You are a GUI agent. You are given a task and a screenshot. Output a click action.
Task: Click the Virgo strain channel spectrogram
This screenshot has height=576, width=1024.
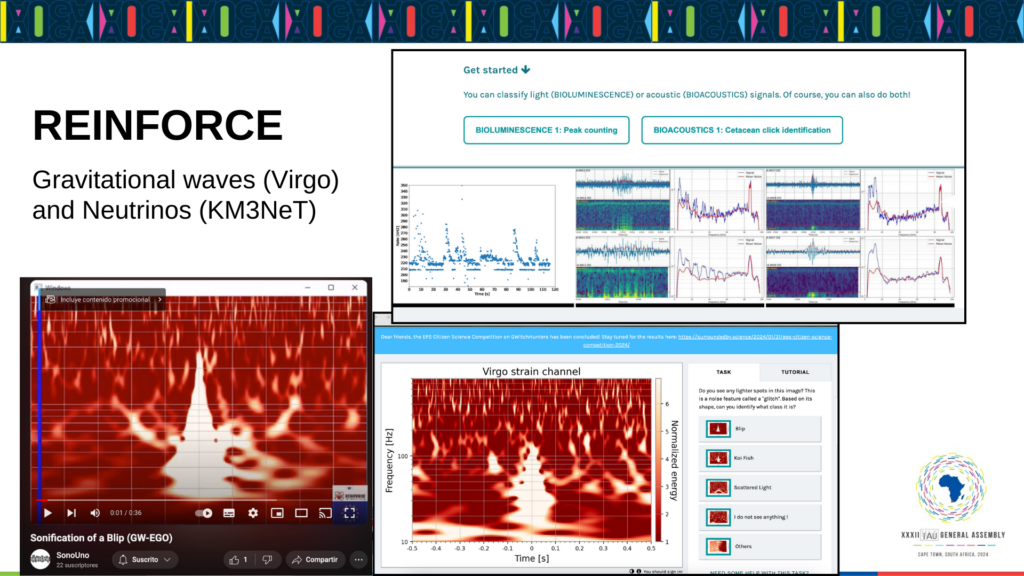pos(532,460)
